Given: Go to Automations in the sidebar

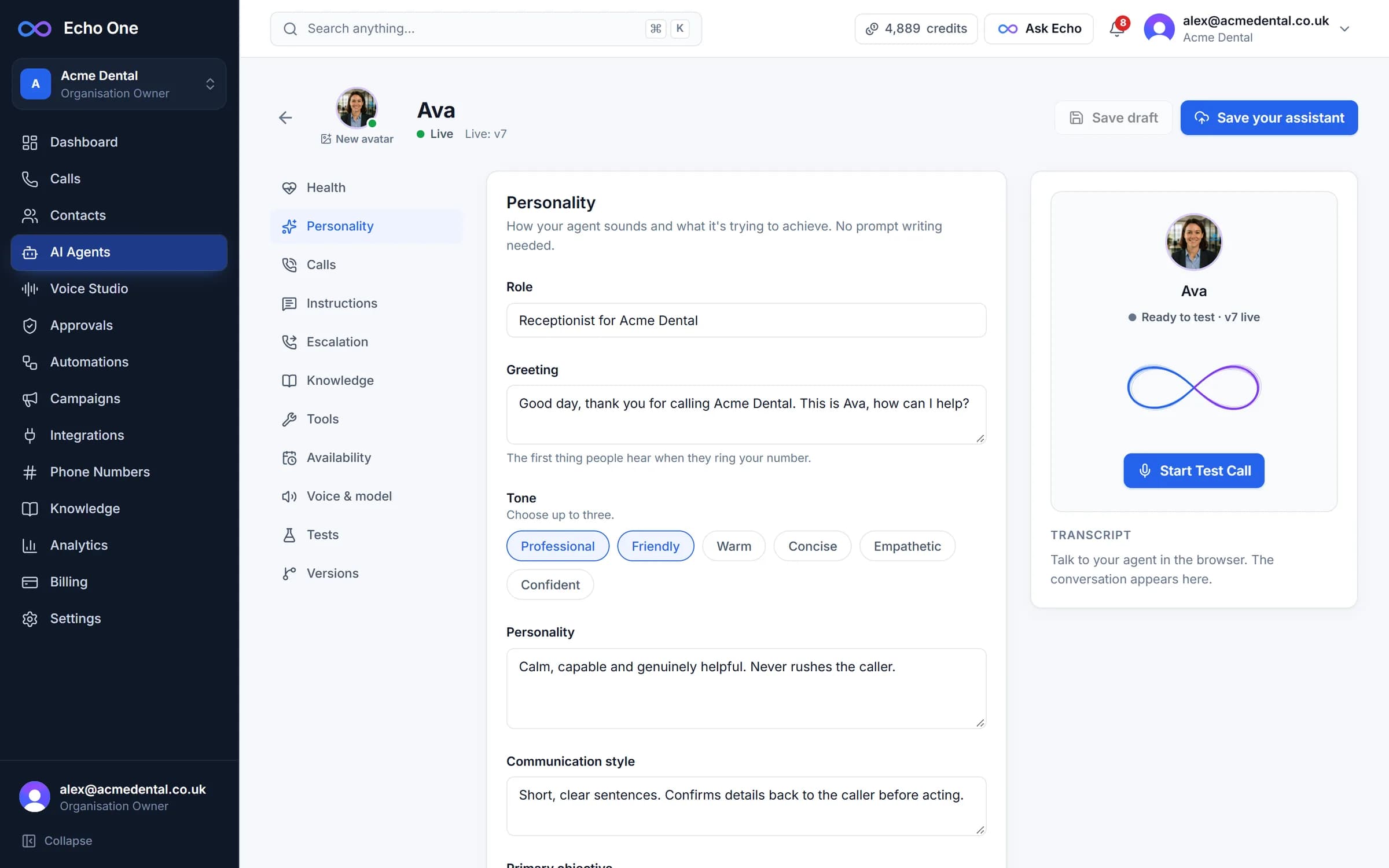Looking at the screenshot, I should [x=119, y=362].
